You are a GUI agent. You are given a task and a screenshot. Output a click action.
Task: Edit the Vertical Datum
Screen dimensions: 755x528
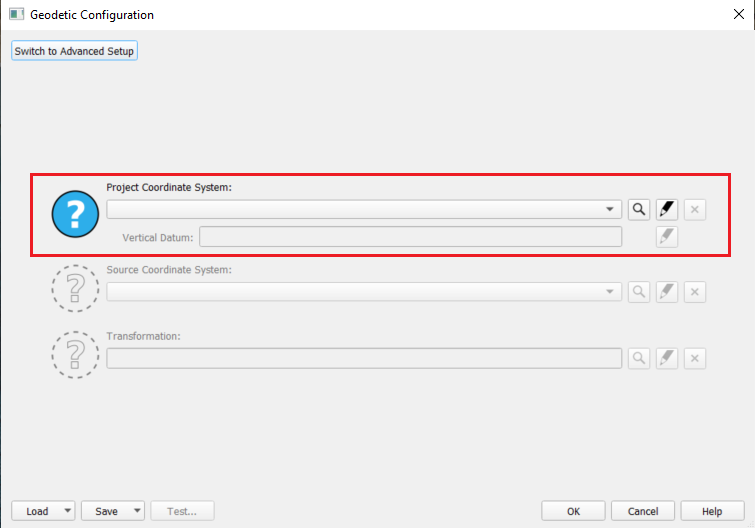pos(667,237)
